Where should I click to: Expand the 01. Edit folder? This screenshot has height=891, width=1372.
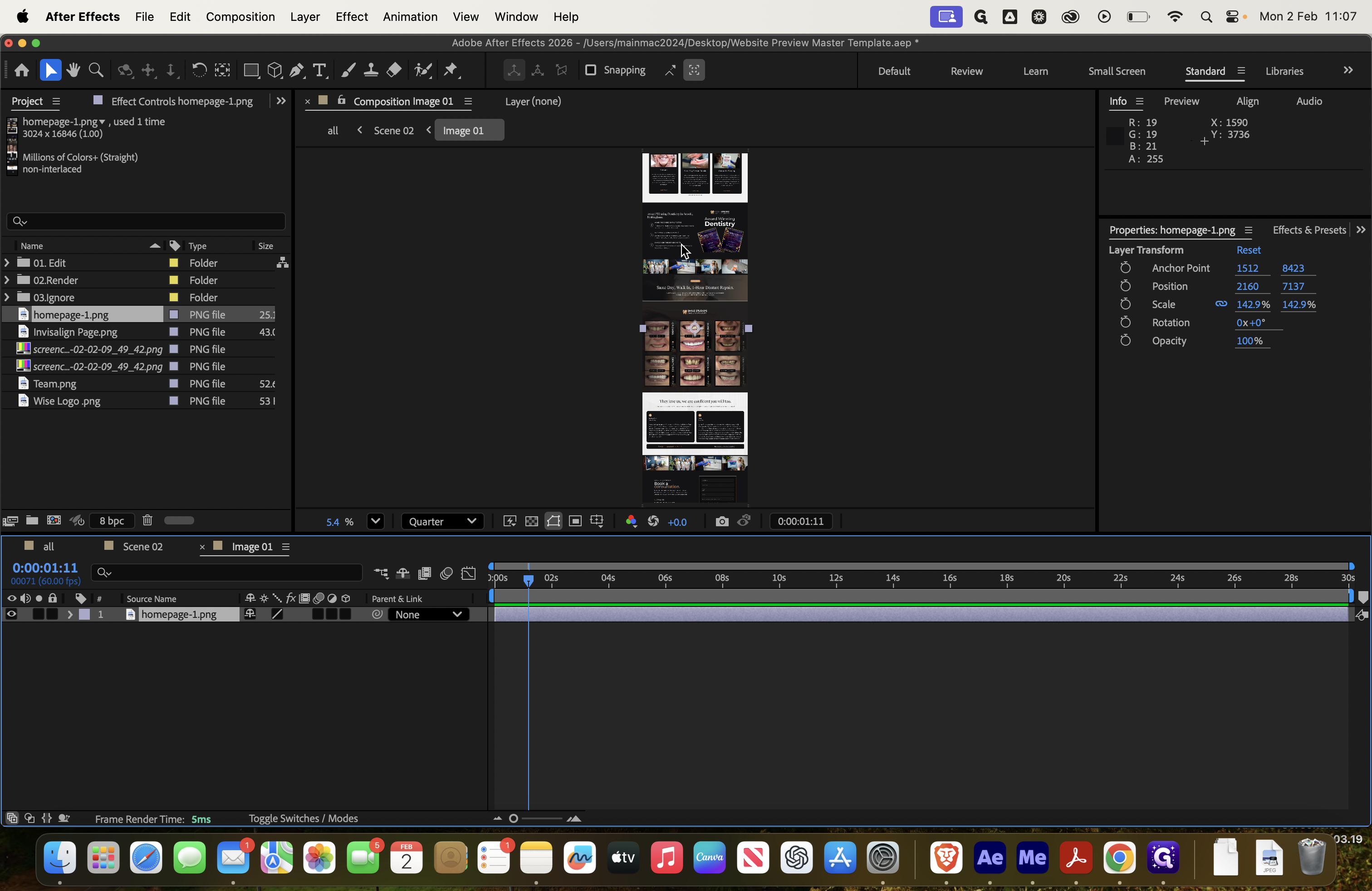click(x=6, y=262)
